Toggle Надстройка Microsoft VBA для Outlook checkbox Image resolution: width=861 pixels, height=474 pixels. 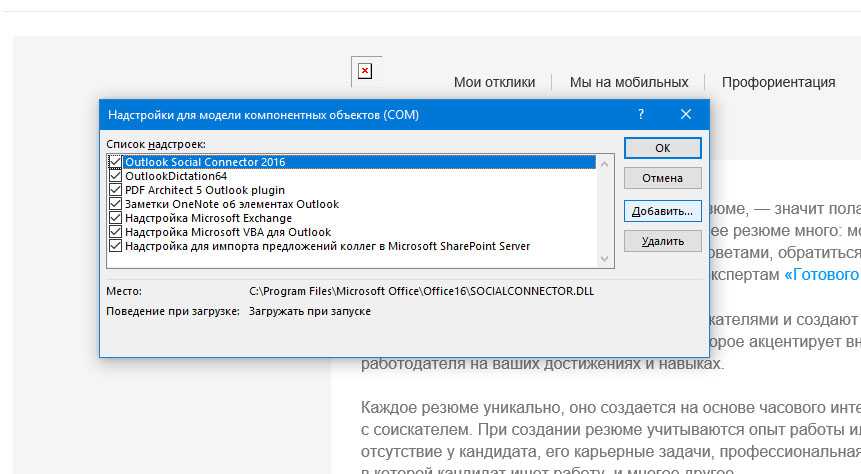click(x=115, y=232)
